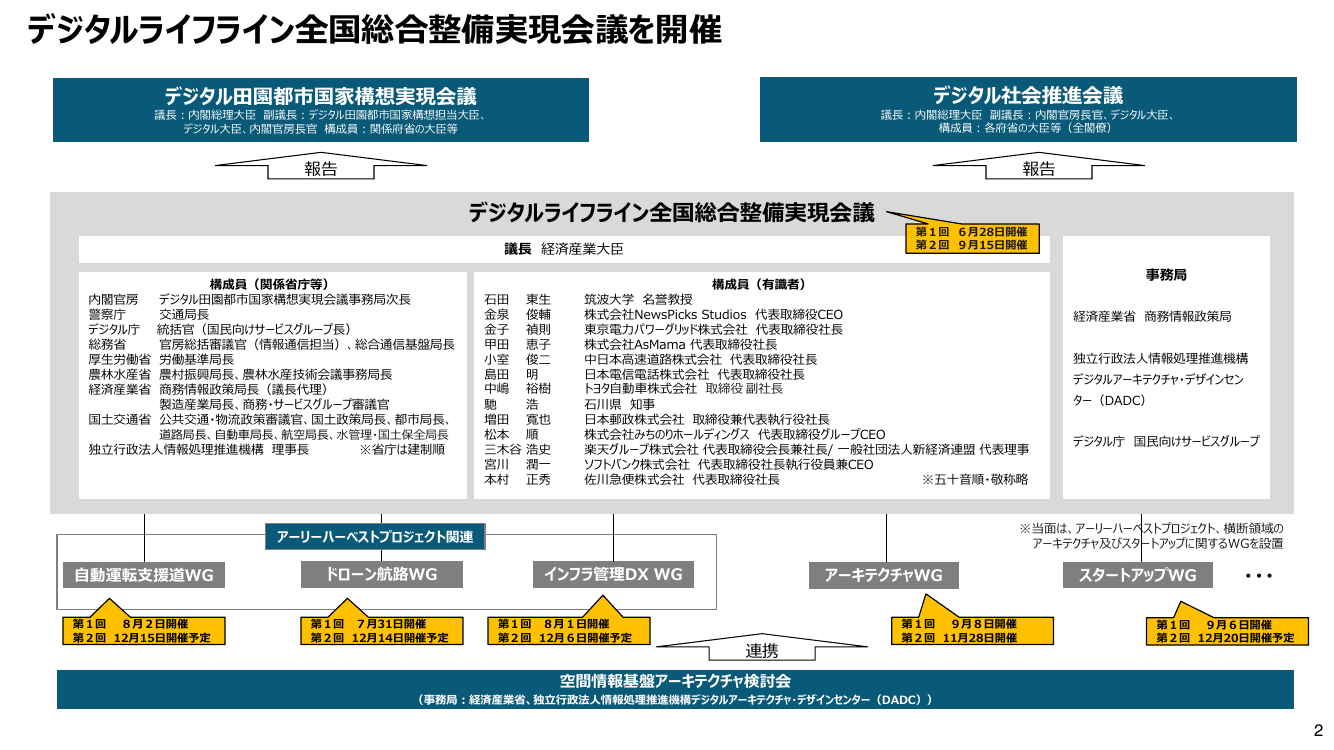Click the ※五十音順・敬称略 note
Image resolution: width=1334 pixels, height=750 pixels.
click(x=974, y=480)
